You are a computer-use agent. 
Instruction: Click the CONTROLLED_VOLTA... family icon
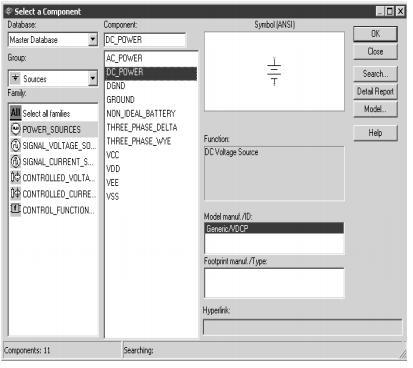tap(15, 177)
